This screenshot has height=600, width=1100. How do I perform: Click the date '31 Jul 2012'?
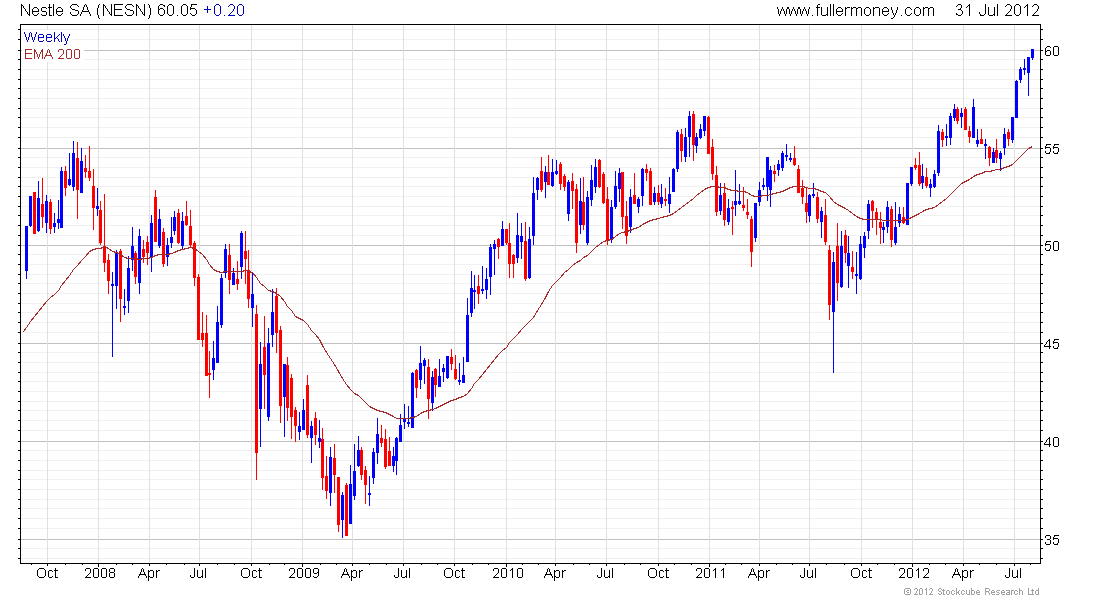(x=997, y=11)
